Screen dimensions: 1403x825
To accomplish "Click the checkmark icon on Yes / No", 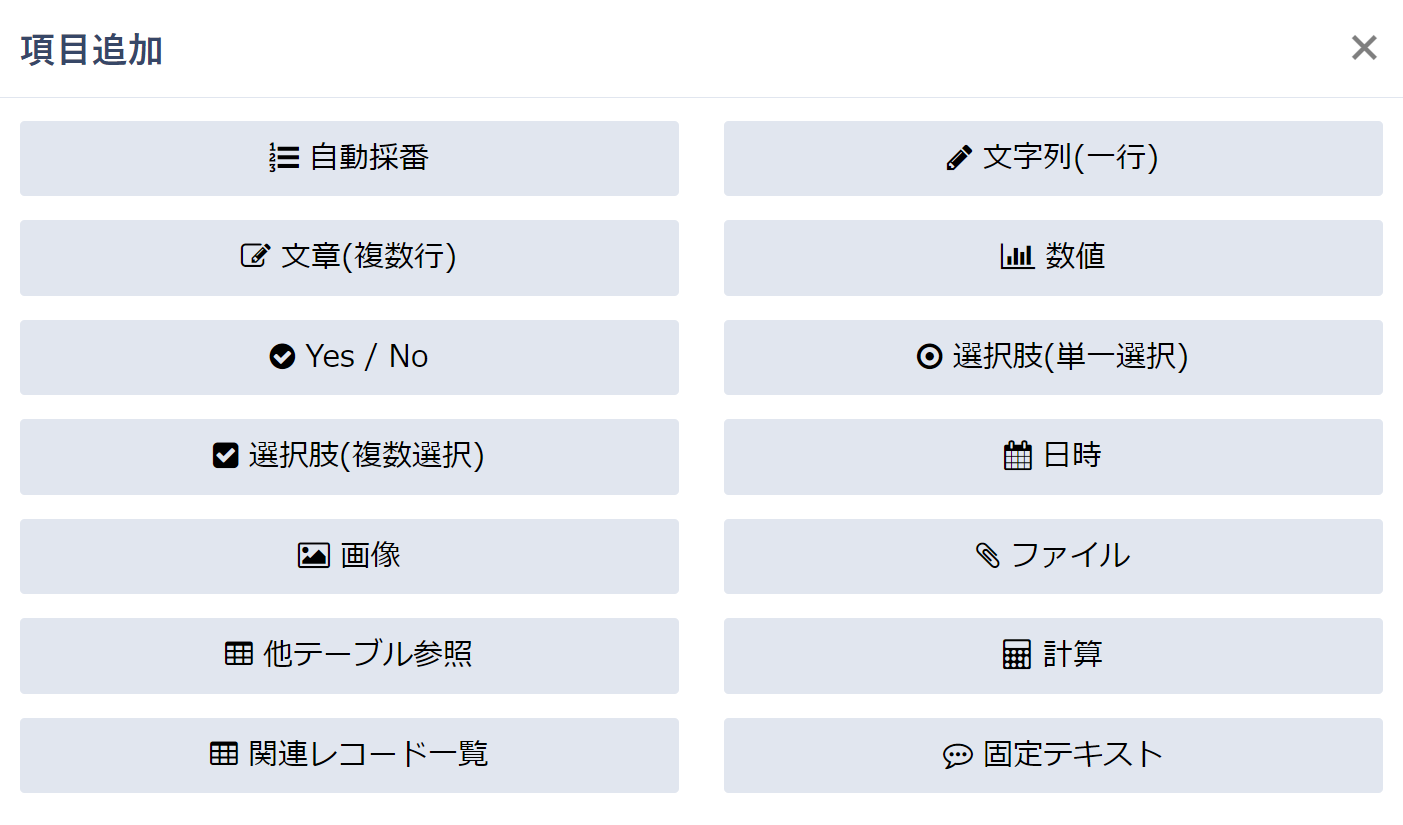I will 283,356.
